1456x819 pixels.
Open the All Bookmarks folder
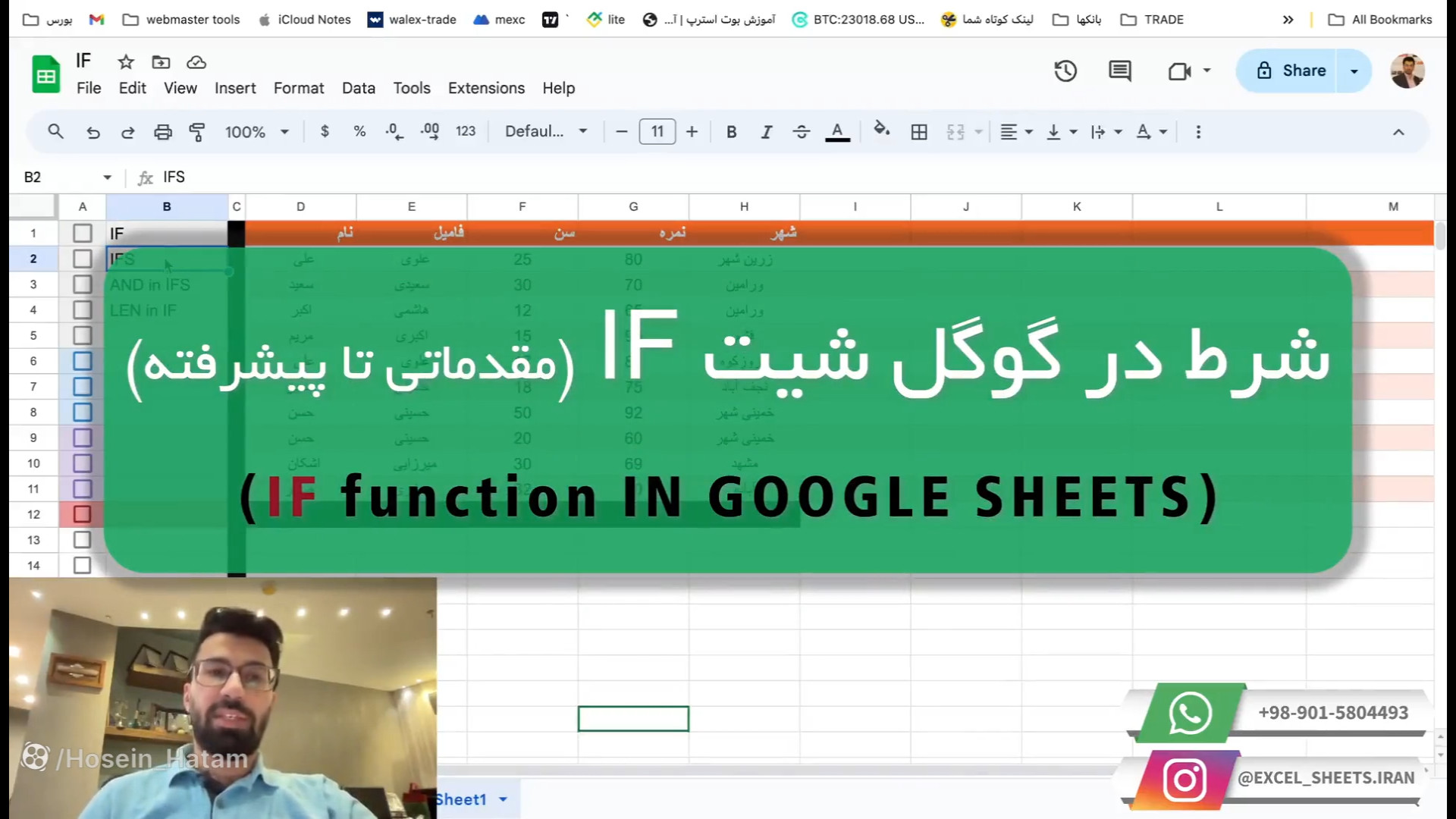1380,20
